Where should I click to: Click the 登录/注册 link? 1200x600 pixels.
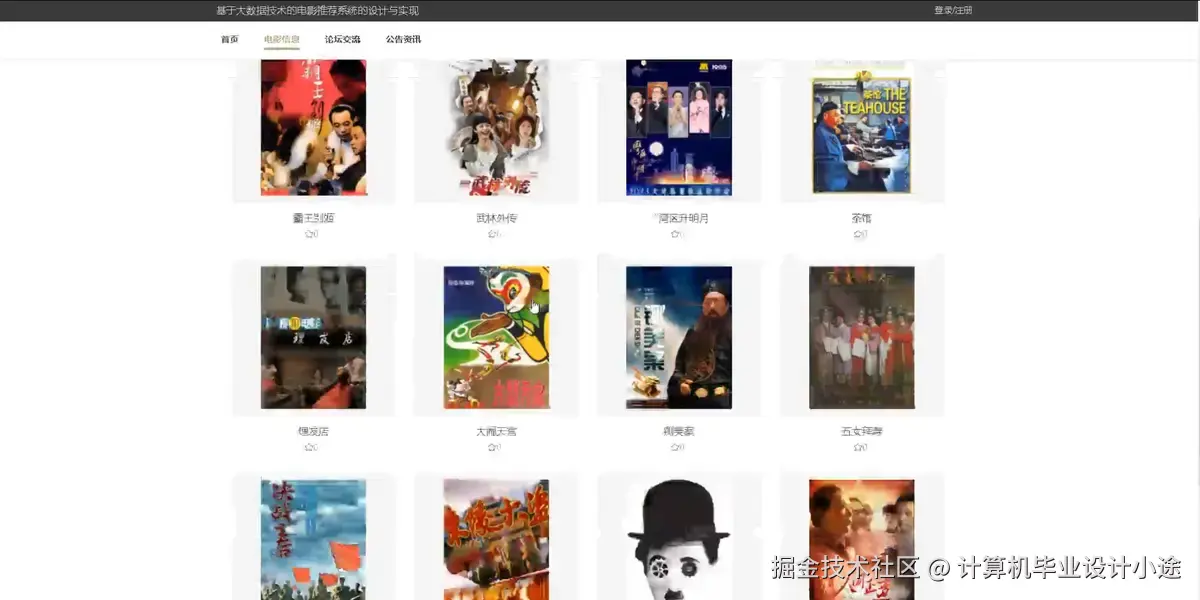(x=953, y=10)
